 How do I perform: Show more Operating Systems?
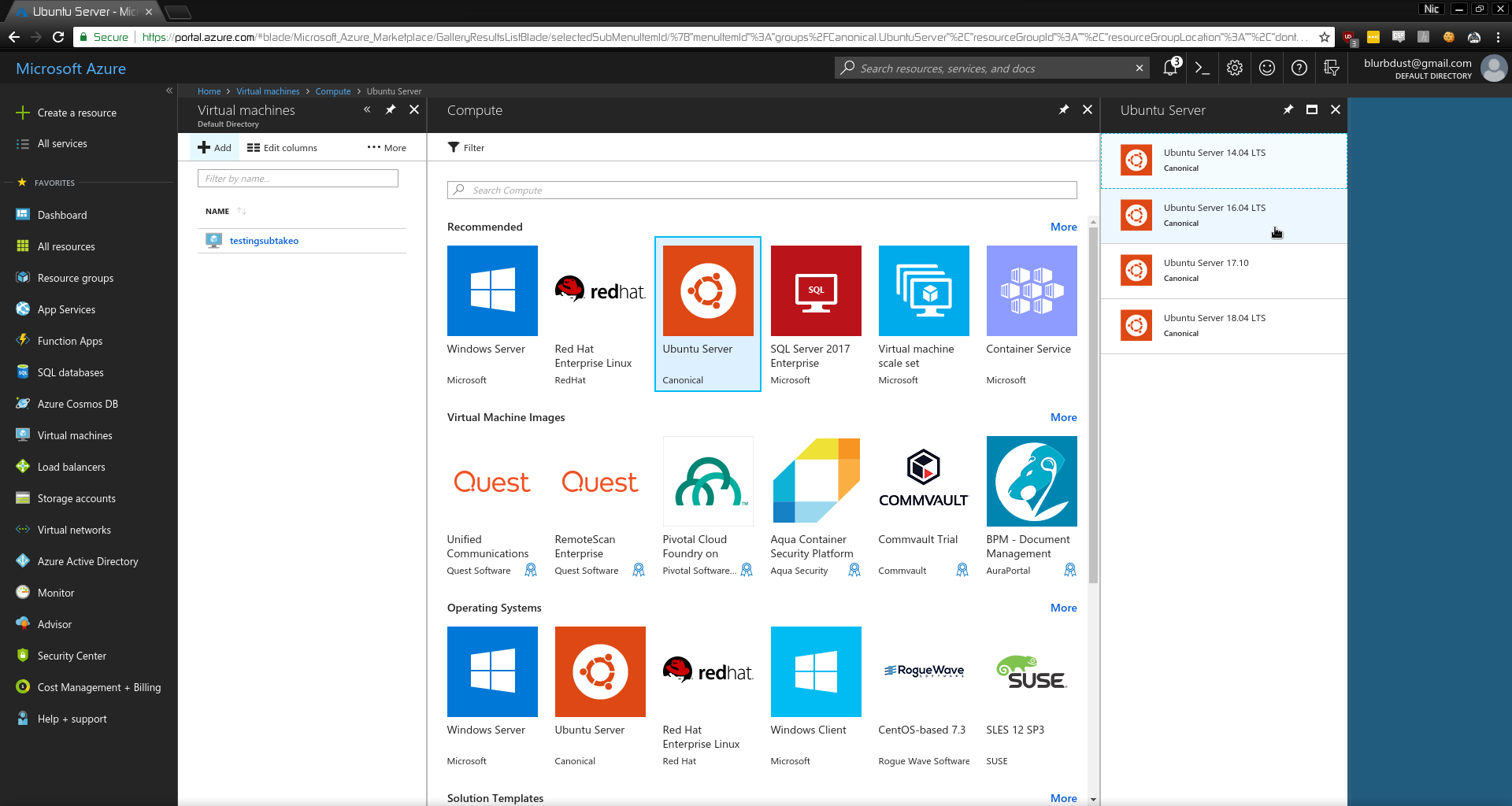pos(1064,608)
